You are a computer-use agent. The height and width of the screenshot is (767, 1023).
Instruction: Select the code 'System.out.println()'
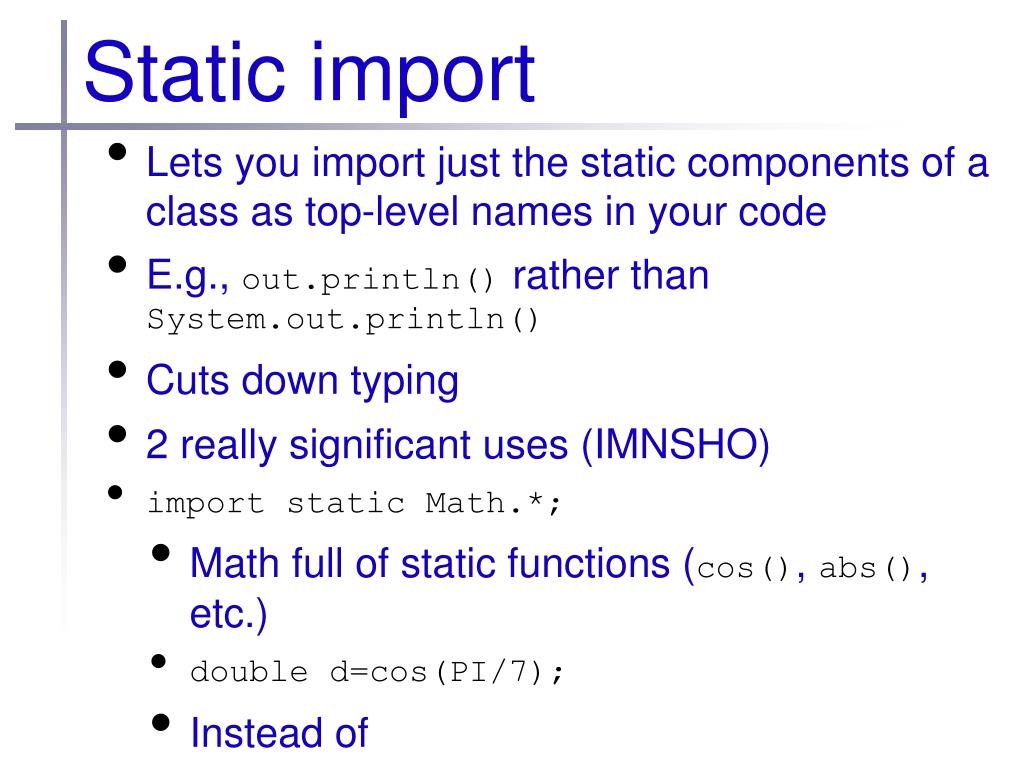[x=343, y=320]
